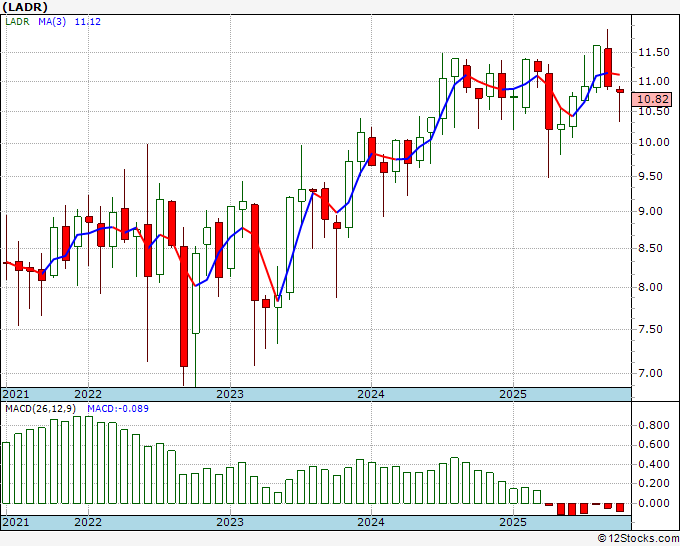Click 2021 on the price chart timeline
This screenshot has height=546, width=680.
pos(16,394)
